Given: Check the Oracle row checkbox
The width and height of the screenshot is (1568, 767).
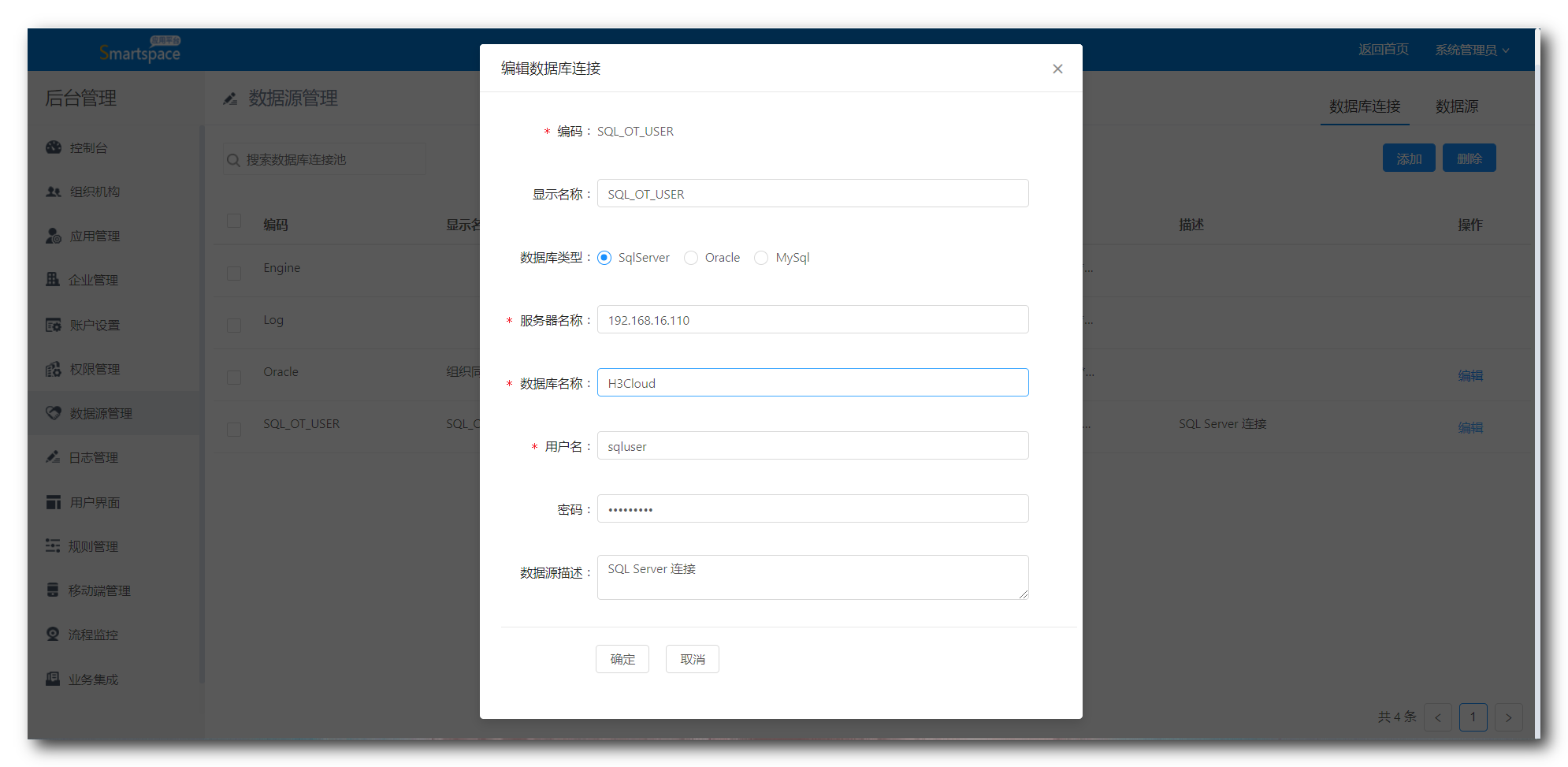Looking at the screenshot, I should pyautogui.click(x=234, y=377).
